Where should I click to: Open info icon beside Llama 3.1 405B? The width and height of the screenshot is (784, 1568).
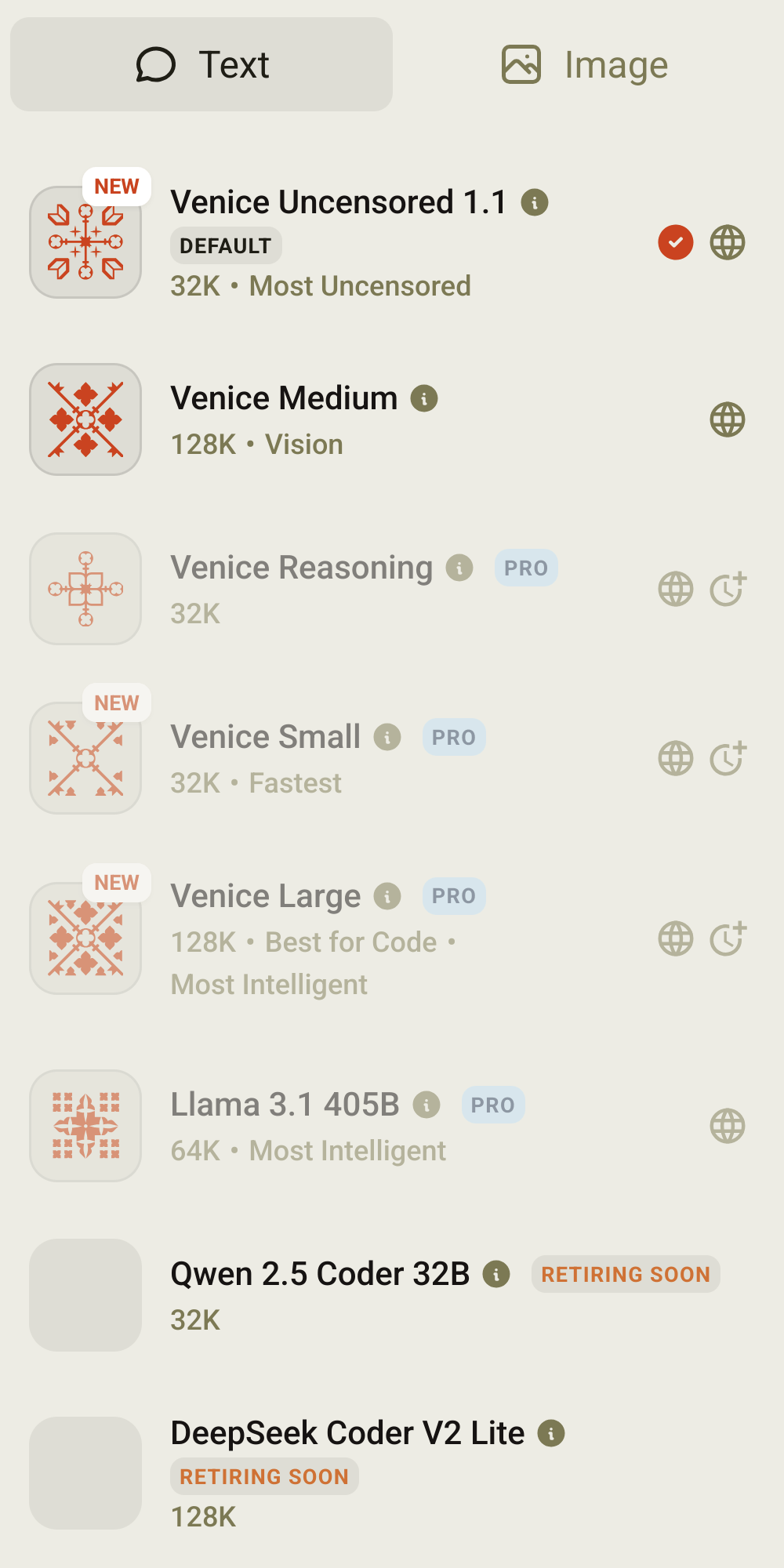[426, 1105]
